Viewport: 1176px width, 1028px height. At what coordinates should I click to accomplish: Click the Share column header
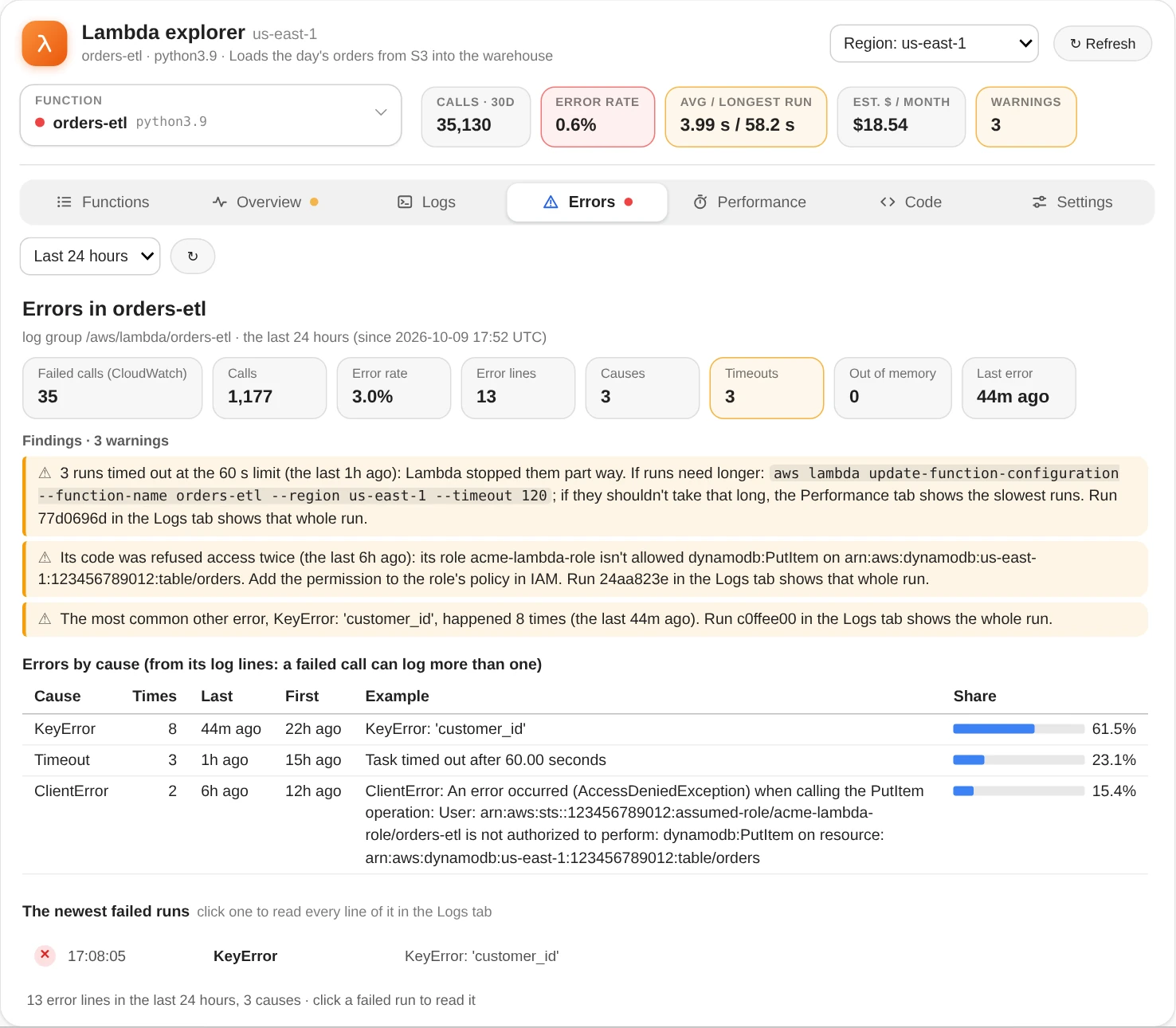974,696
